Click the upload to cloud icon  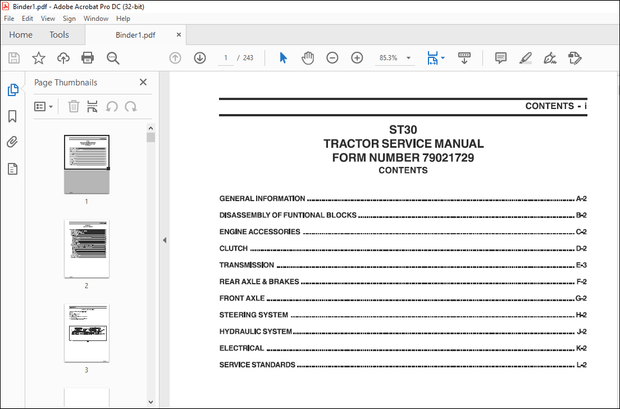tap(63, 58)
